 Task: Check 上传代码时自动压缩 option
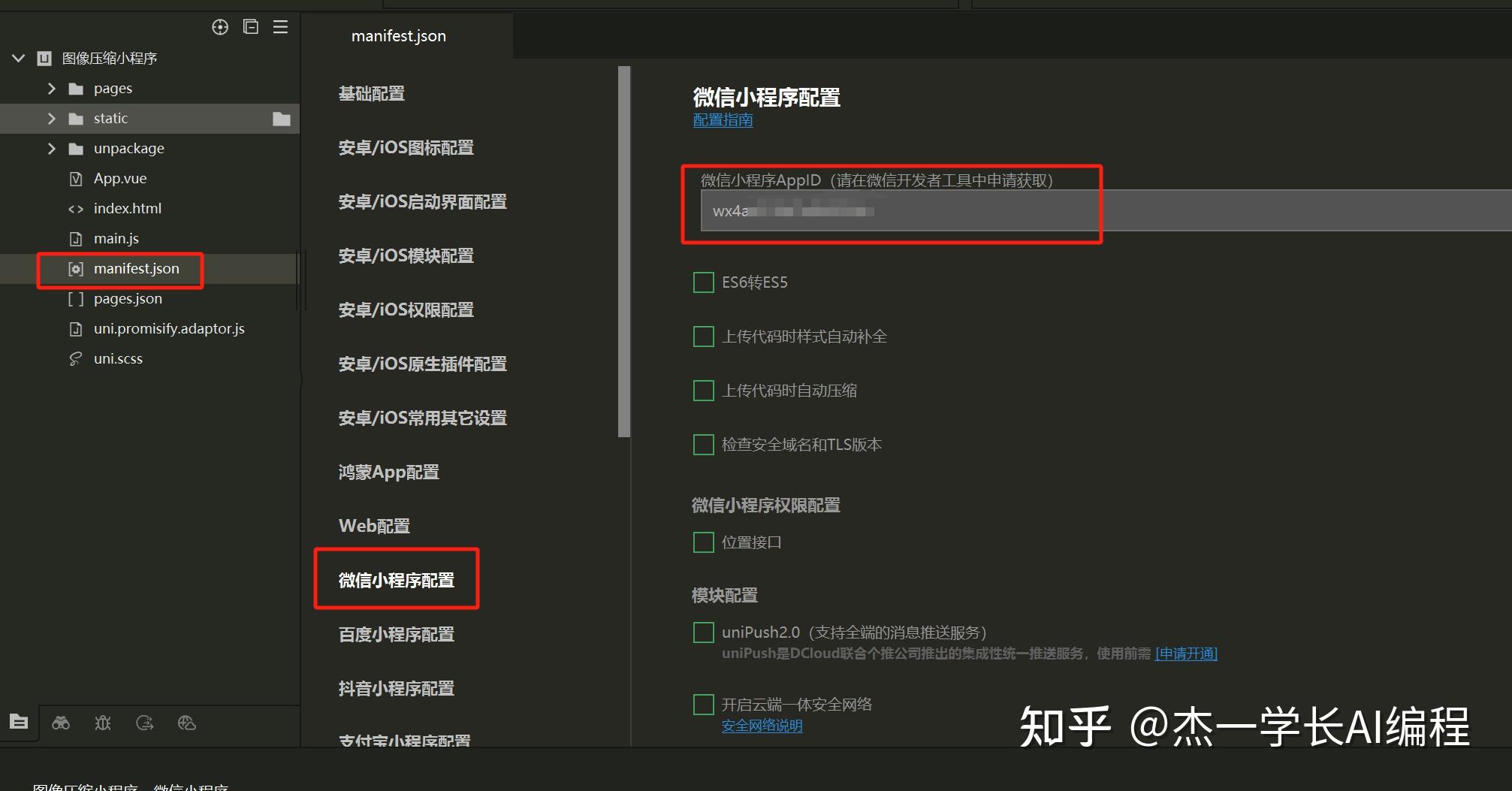704,391
